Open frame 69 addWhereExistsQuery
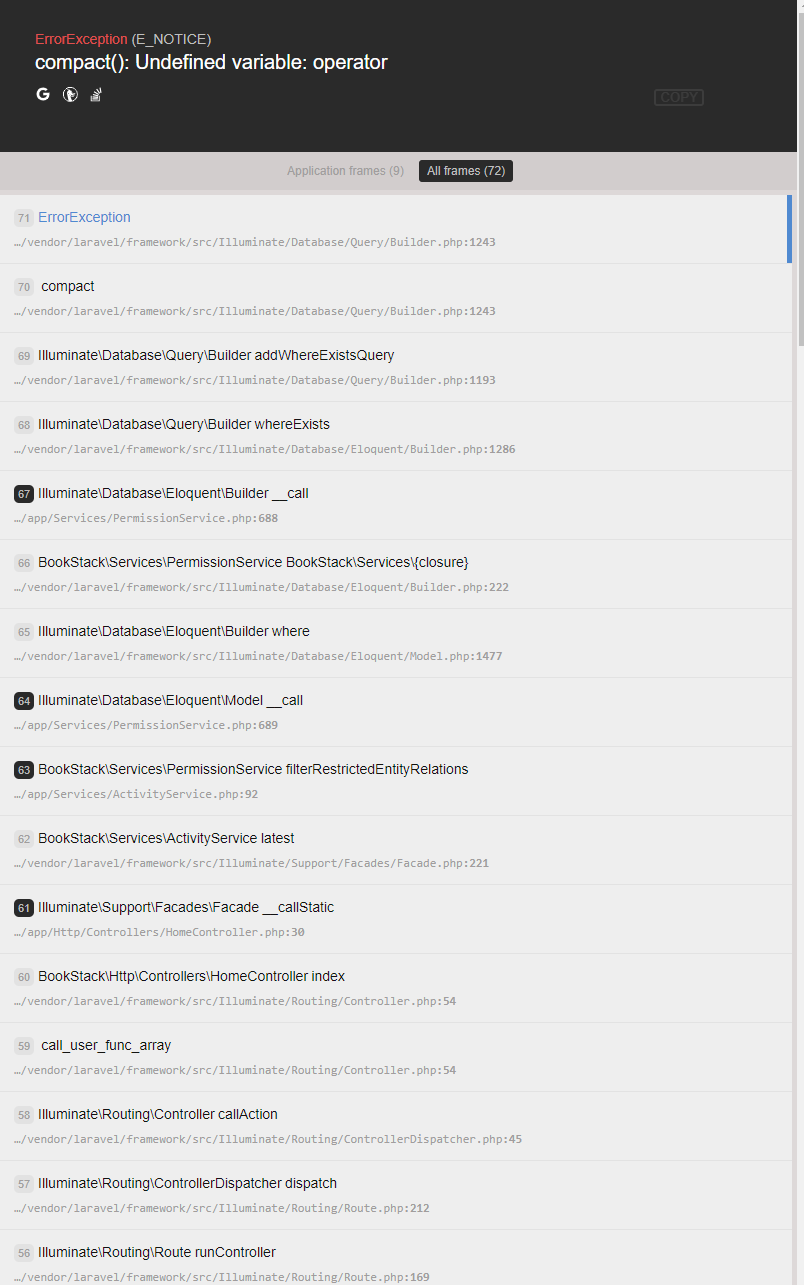The image size is (804, 1285). click(396, 367)
